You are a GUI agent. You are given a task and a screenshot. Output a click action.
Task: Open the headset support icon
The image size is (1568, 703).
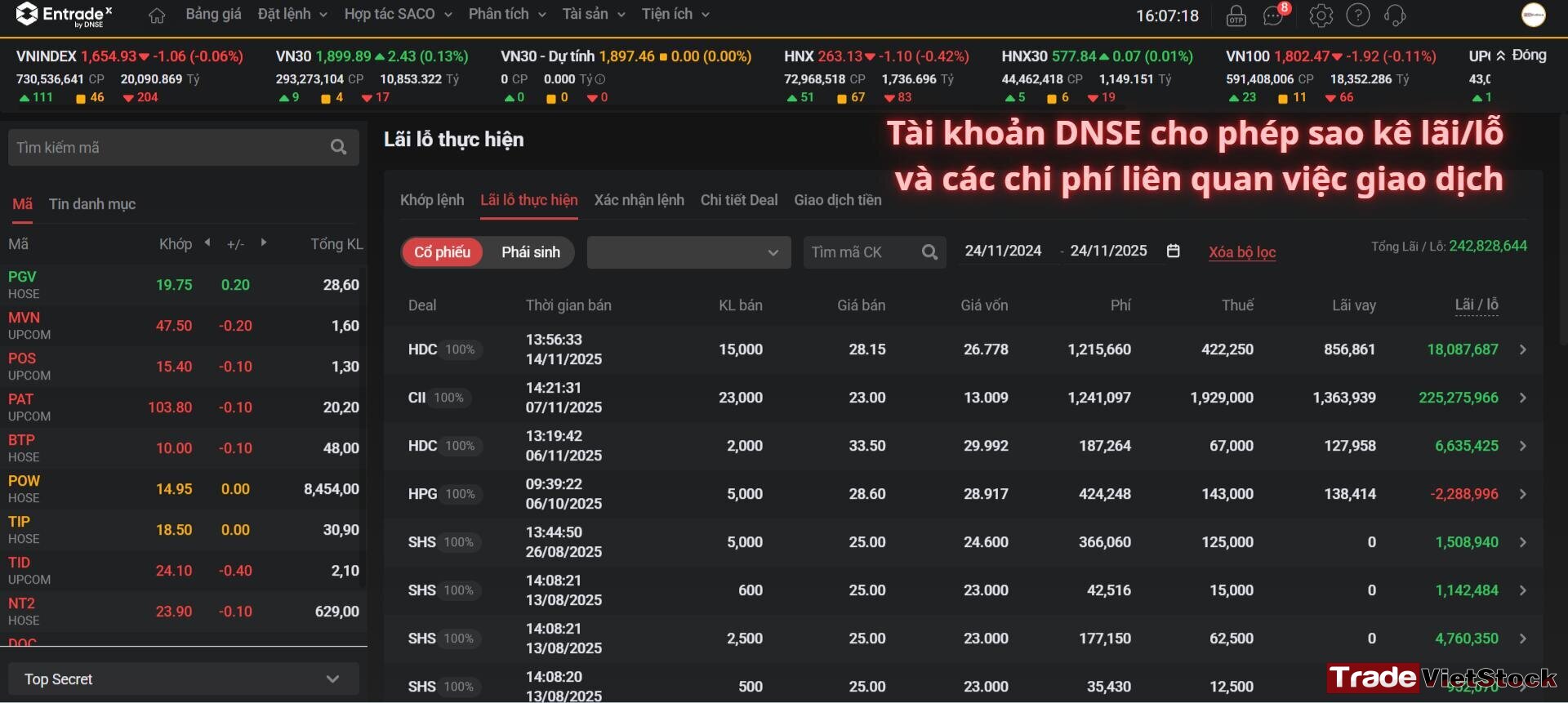1395,16
